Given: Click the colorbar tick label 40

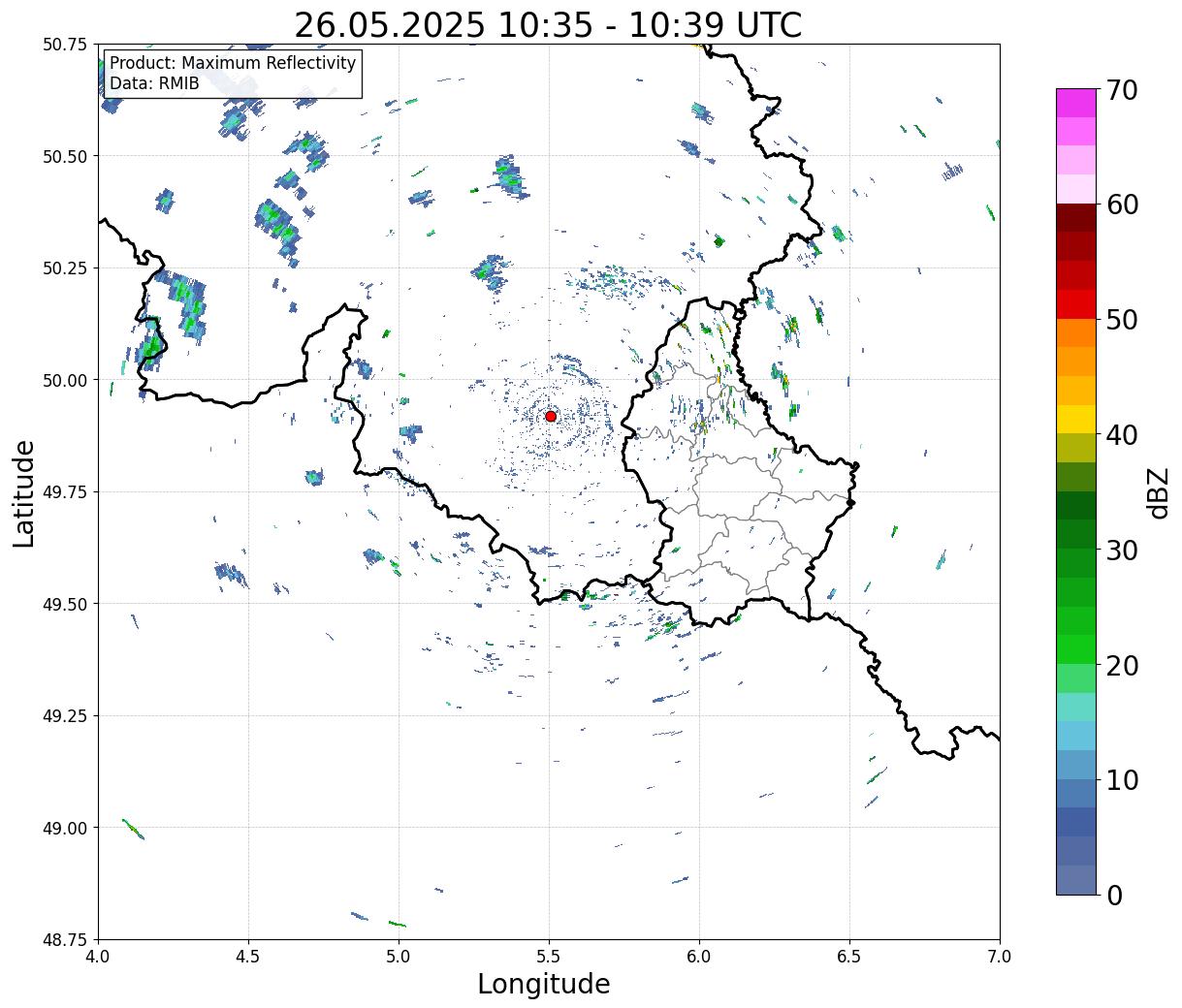Looking at the screenshot, I should [x=1122, y=435].
